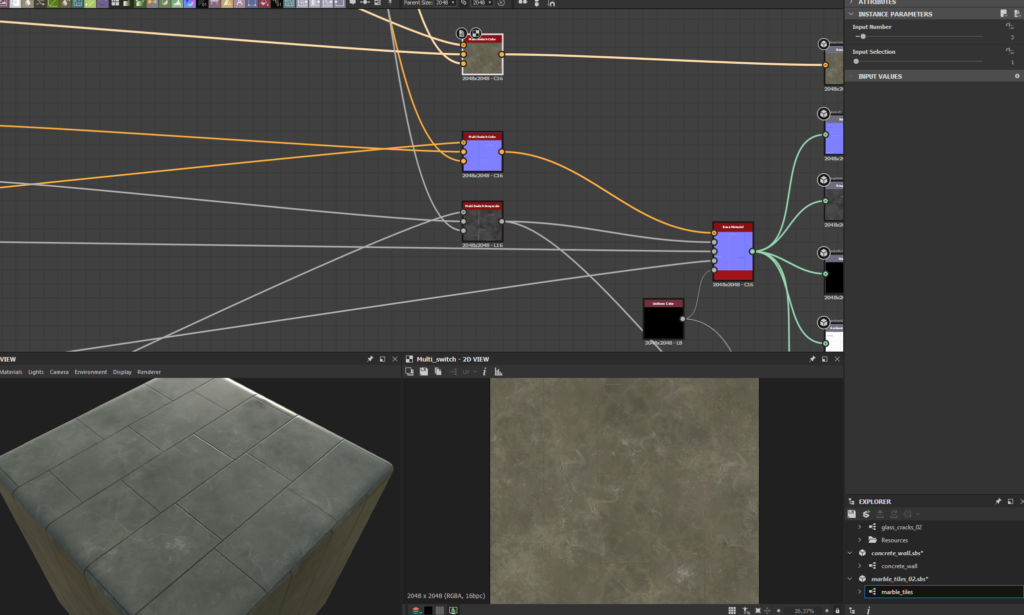Select glass_cracks_02 in Explorer
The height and width of the screenshot is (615, 1024).
pyautogui.click(x=901, y=527)
